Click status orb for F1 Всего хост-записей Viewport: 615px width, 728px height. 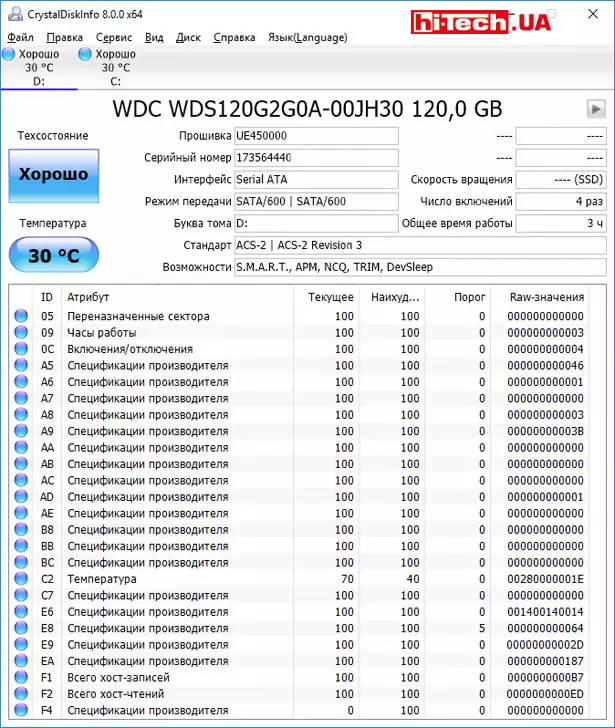21,678
